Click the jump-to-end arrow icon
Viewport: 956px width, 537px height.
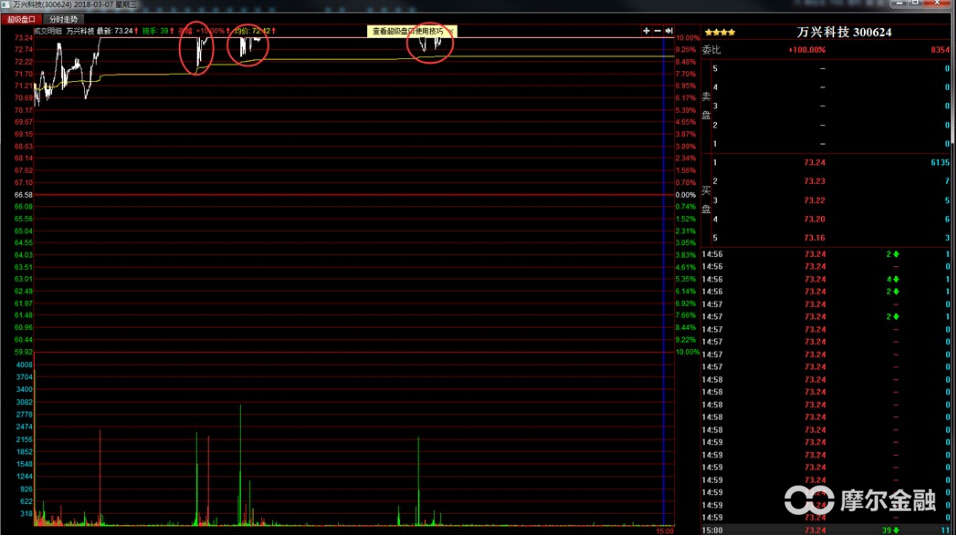click(x=669, y=30)
